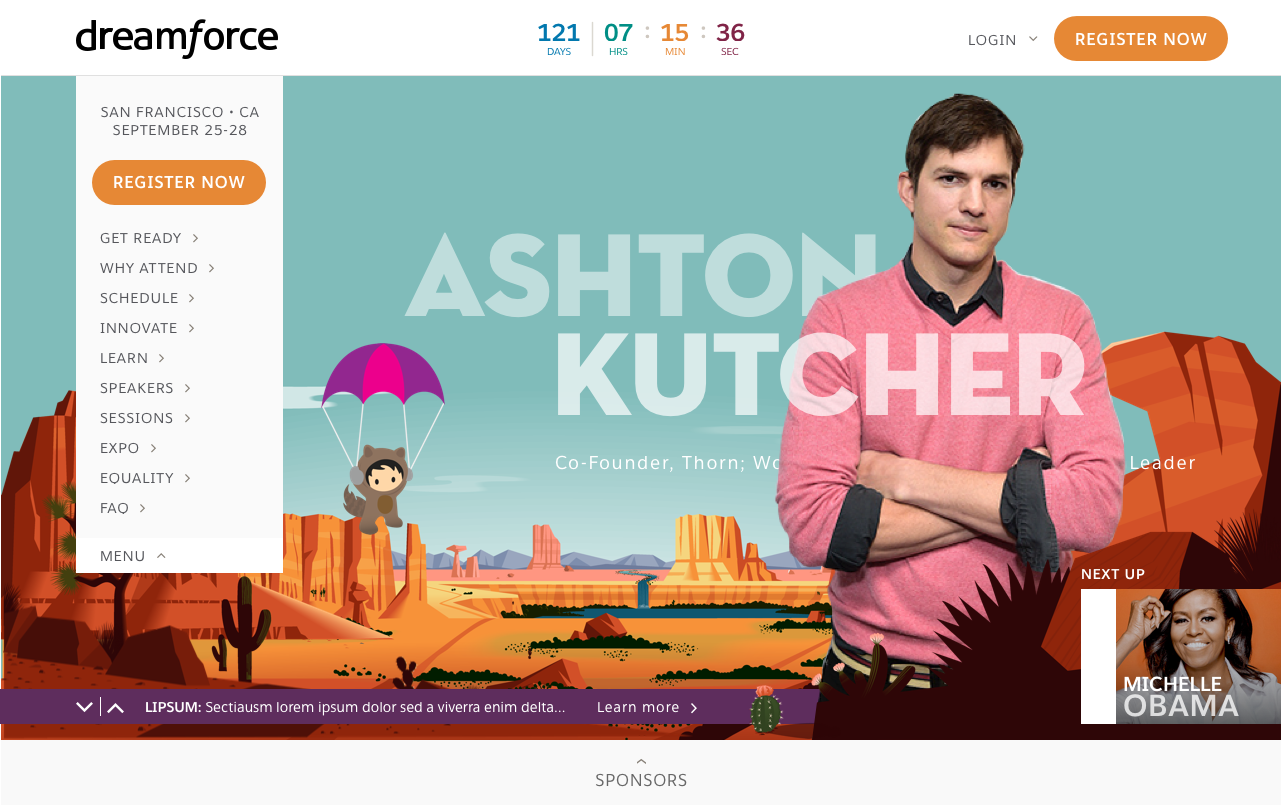Follow the Learn more link
1281x805 pixels.
point(638,707)
